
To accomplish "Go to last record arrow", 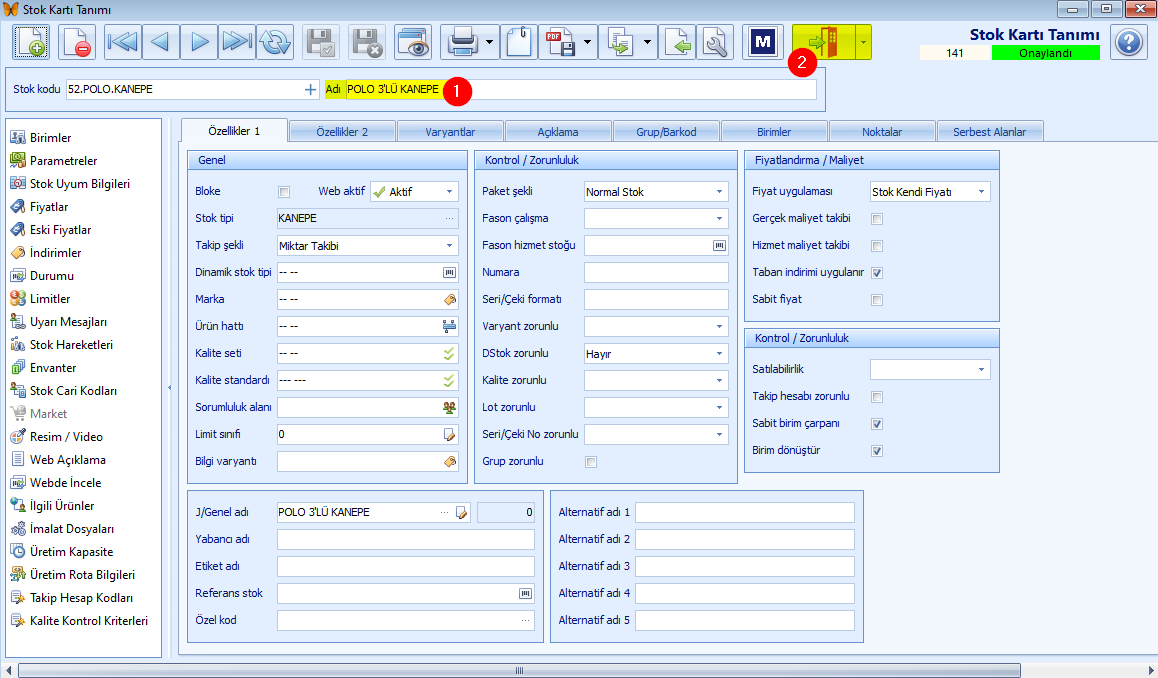I will pyautogui.click(x=236, y=42).
